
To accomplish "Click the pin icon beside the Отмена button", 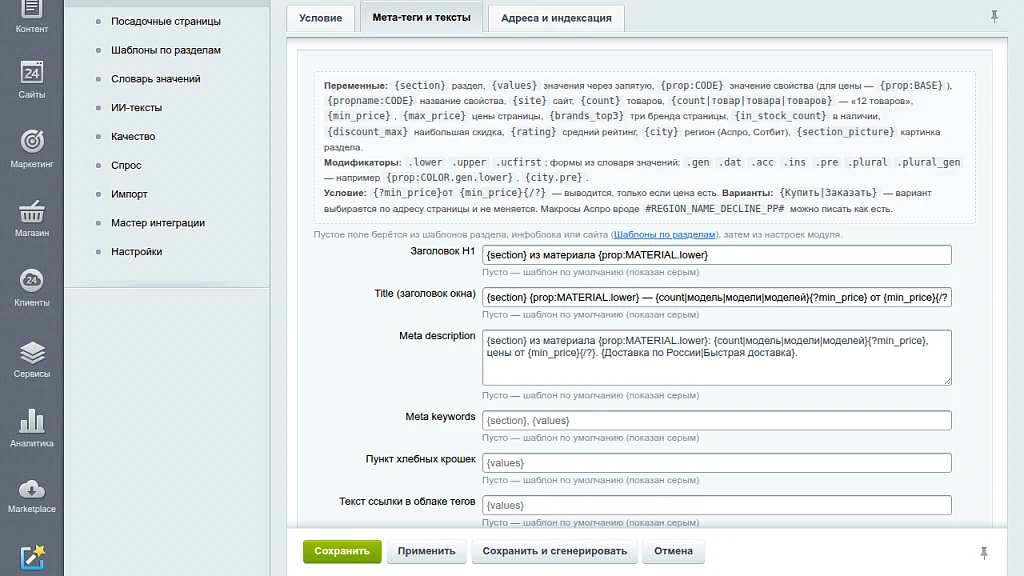I will tap(984, 553).
